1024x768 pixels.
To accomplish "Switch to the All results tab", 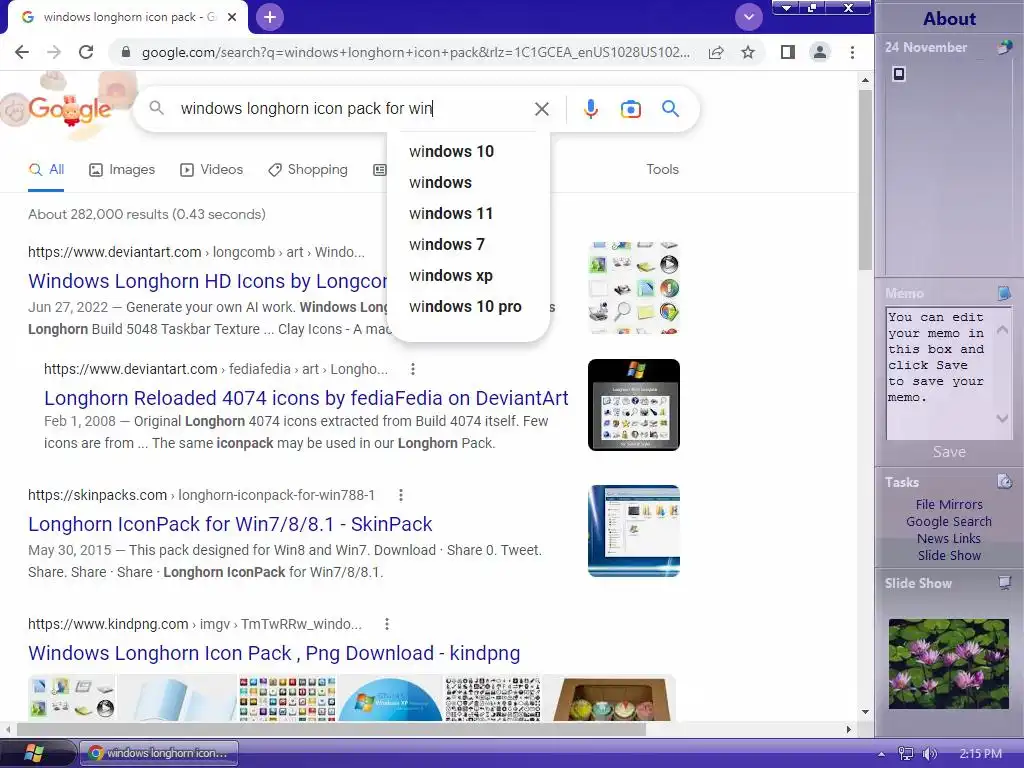I will tap(46, 170).
